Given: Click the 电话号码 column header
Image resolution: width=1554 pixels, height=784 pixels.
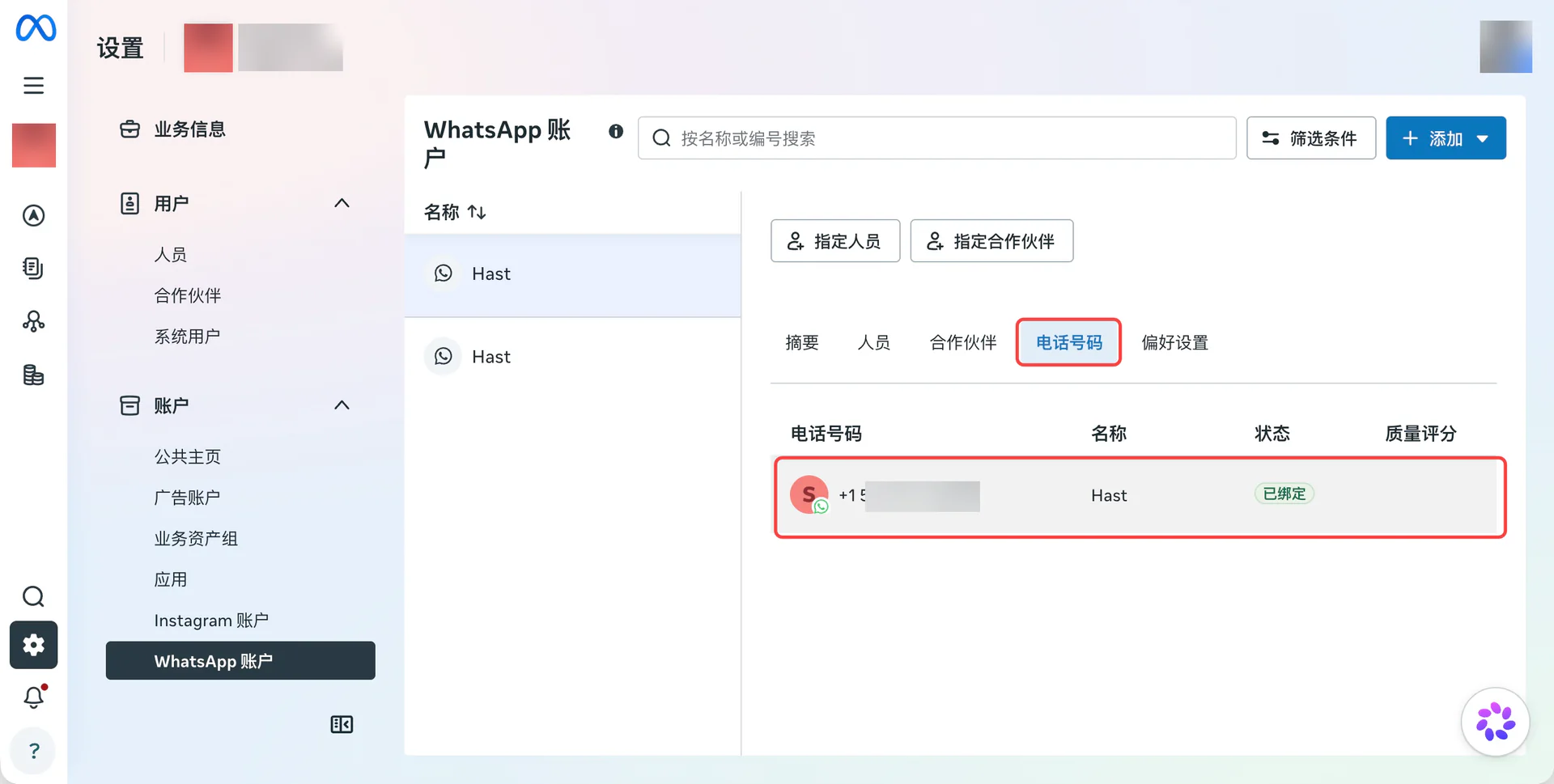Looking at the screenshot, I should (x=826, y=434).
